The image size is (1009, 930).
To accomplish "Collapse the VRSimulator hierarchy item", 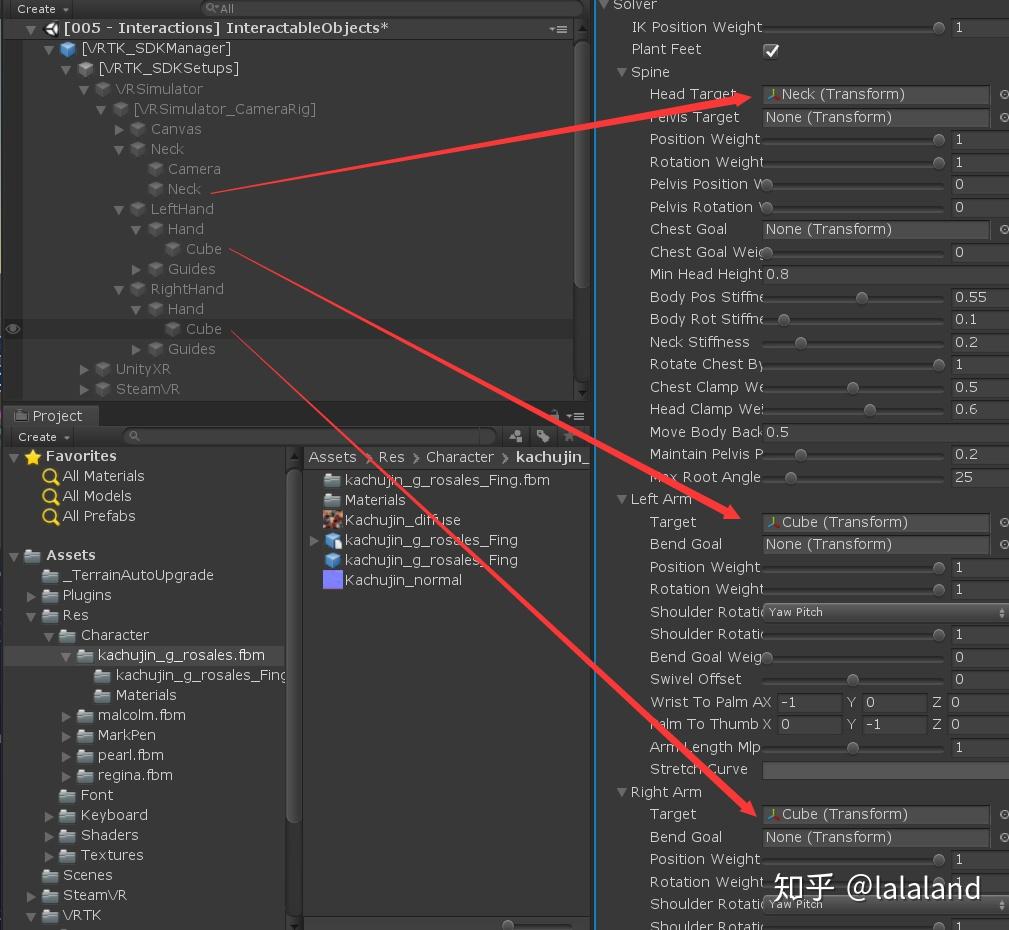I will [85, 89].
